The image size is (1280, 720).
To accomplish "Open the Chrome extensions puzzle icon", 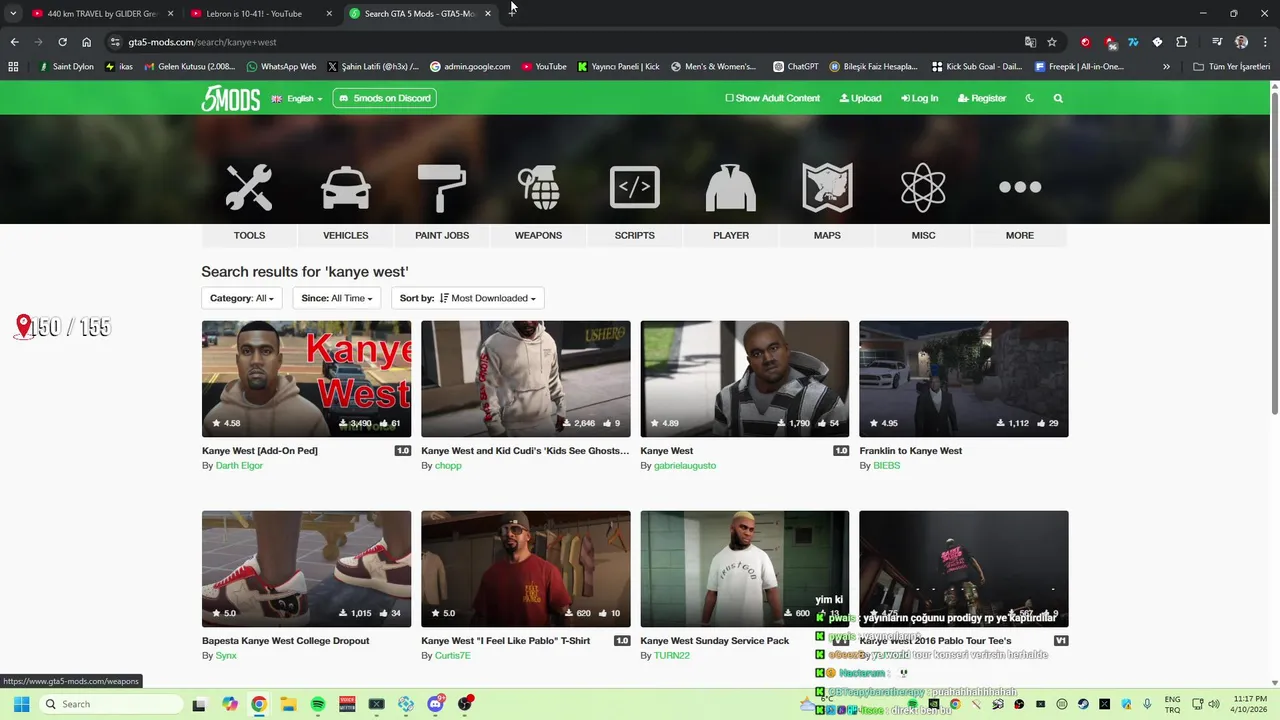I will (x=1181, y=42).
